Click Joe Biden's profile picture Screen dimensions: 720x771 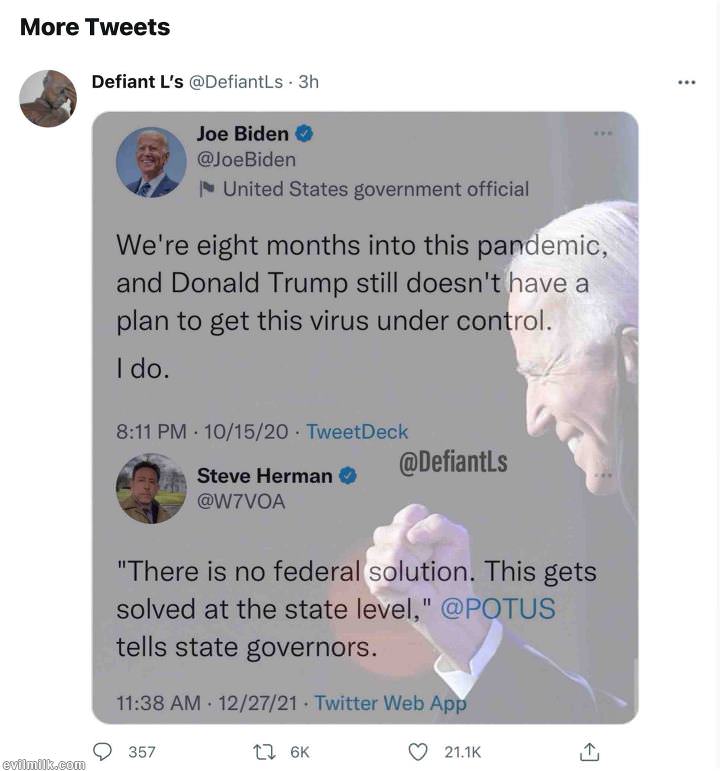point(152,162)
